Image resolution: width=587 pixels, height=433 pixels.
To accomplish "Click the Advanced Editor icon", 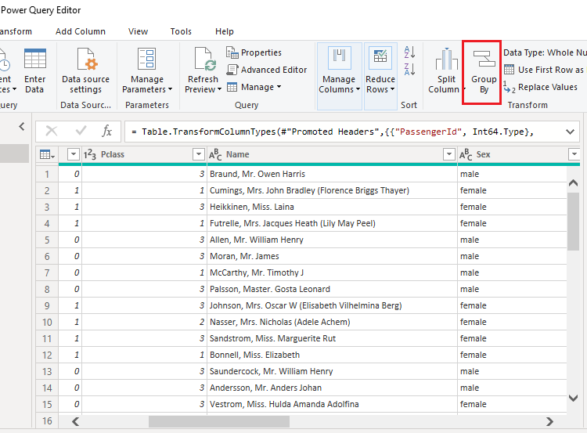I will click(x=232, y=70).
